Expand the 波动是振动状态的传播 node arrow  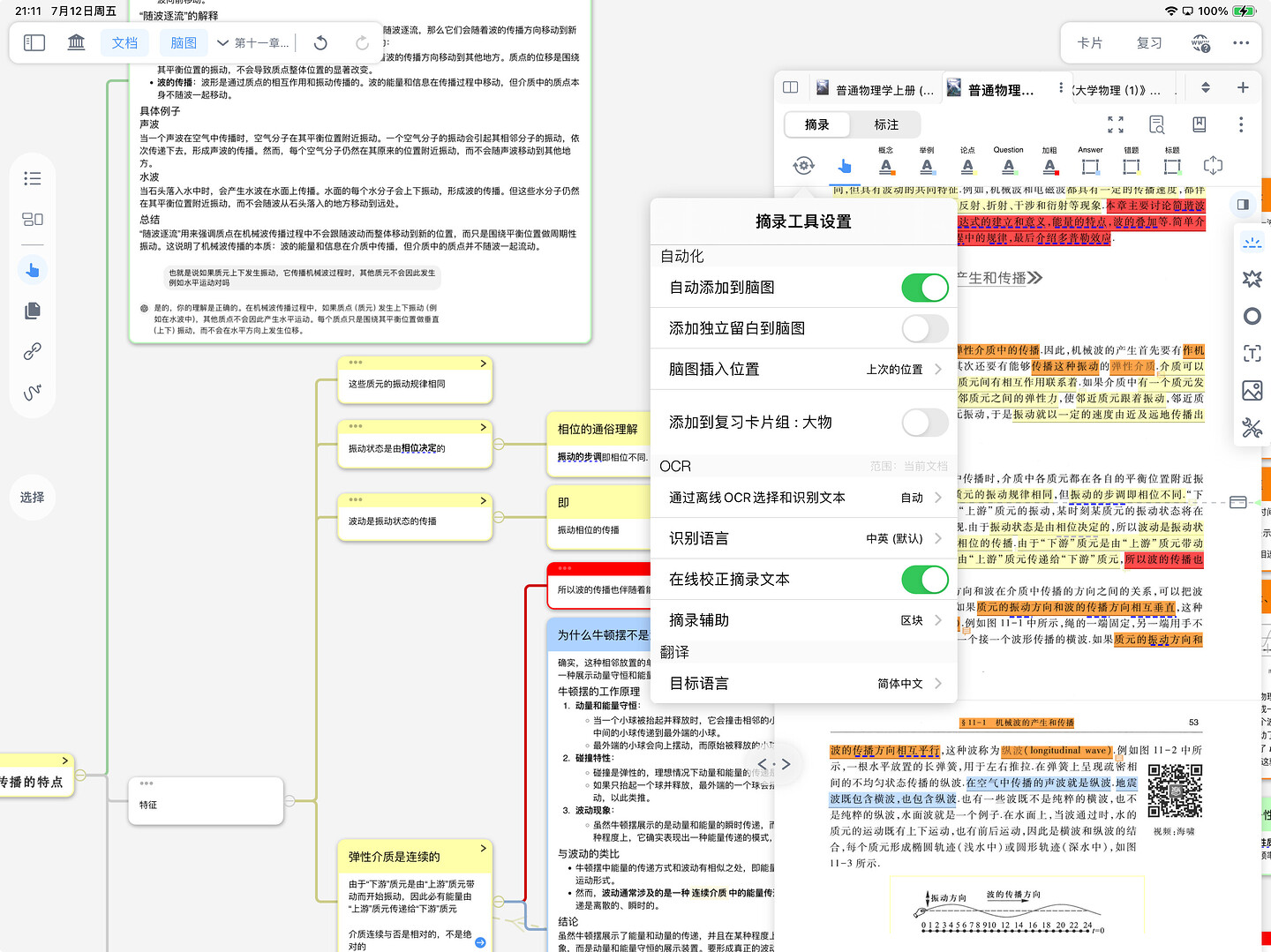483,501
